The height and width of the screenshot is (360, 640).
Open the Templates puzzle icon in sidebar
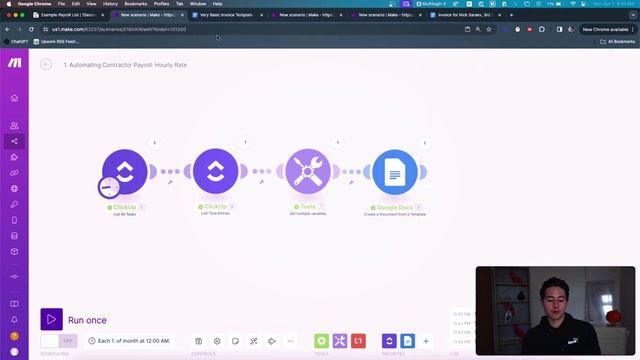click(14, 157)
